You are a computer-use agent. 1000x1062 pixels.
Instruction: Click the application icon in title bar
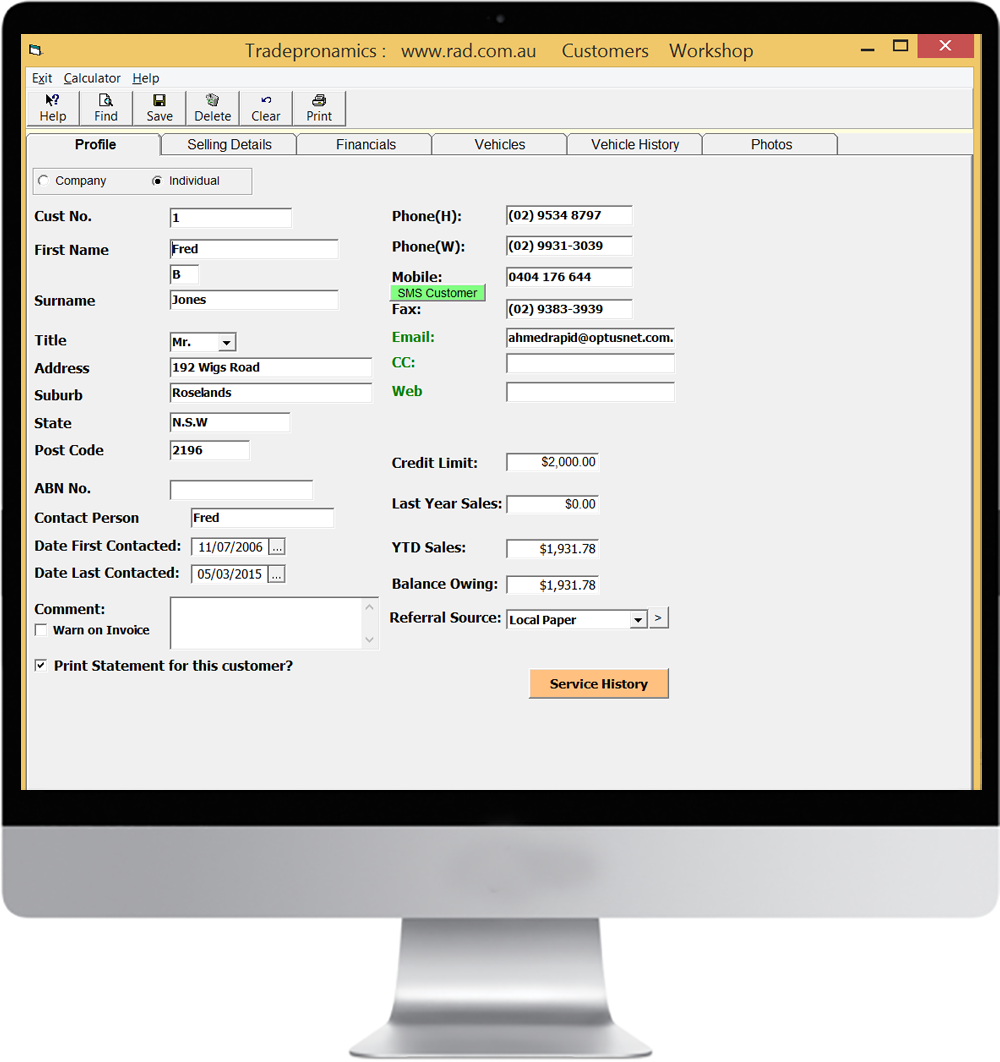click(36, 50)
